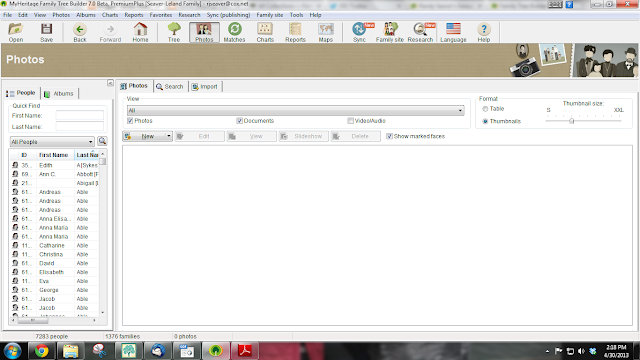
Task: Open Windows Explorer from the taskbar
Action: tap(70, 351)
